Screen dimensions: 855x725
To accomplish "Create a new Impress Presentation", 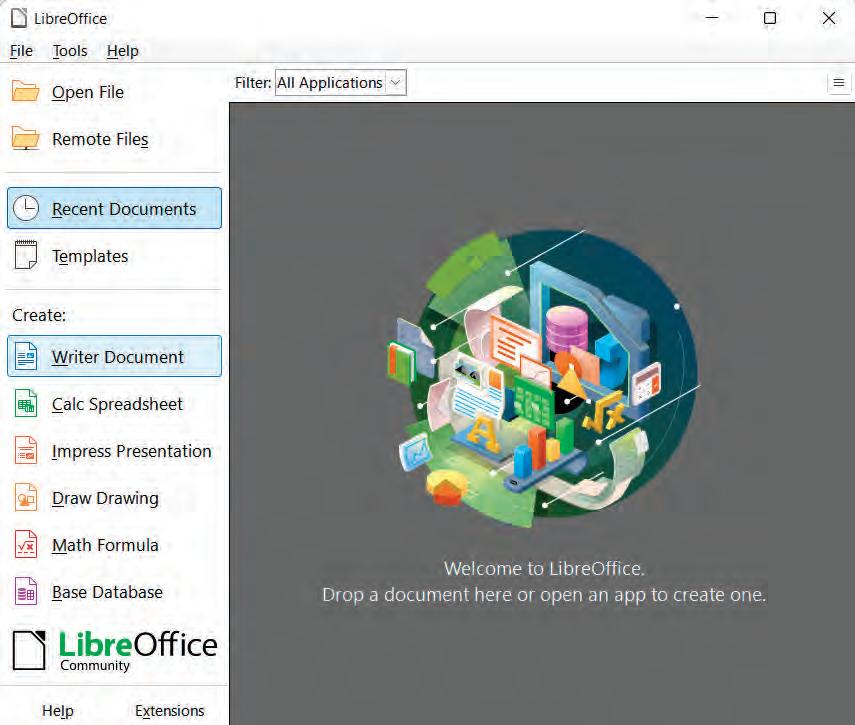I will (115, 451).
